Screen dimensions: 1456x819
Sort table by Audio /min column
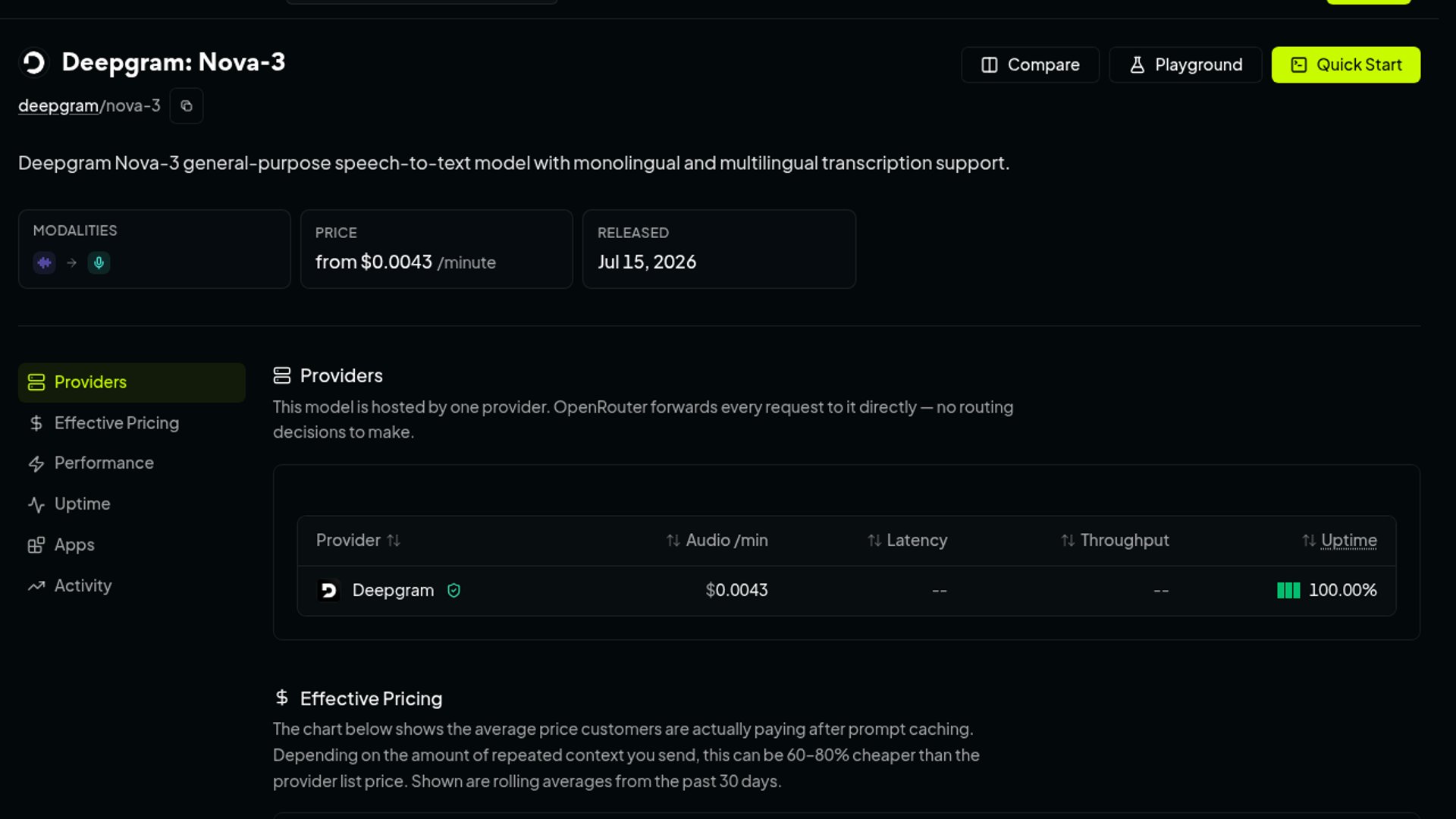pos(717,541)
